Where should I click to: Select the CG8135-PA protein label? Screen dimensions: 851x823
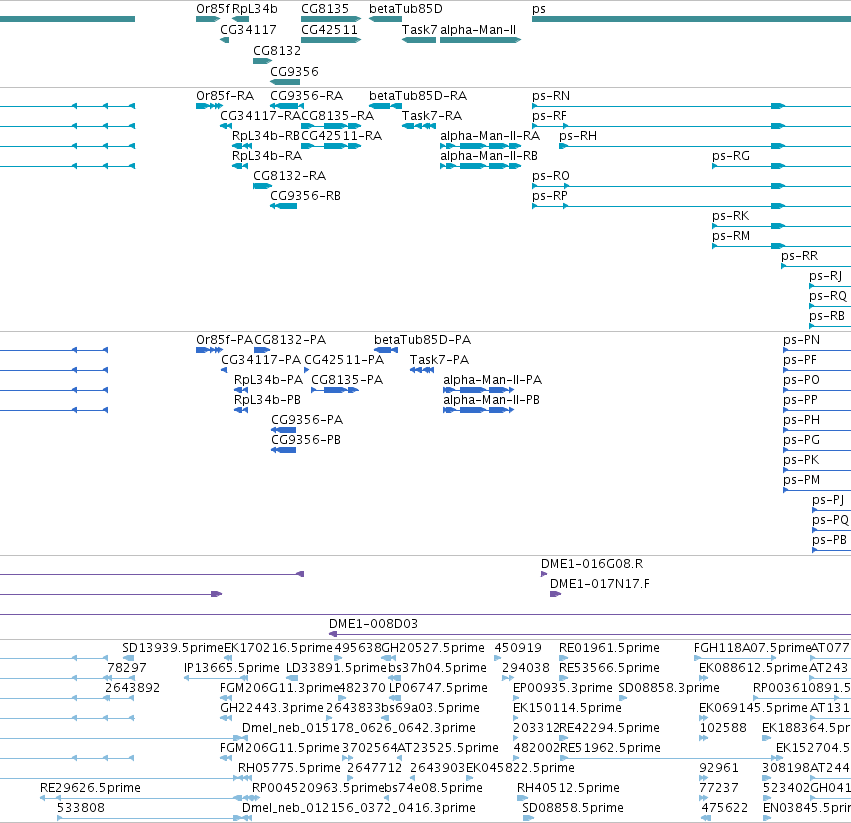coord(347,380)
